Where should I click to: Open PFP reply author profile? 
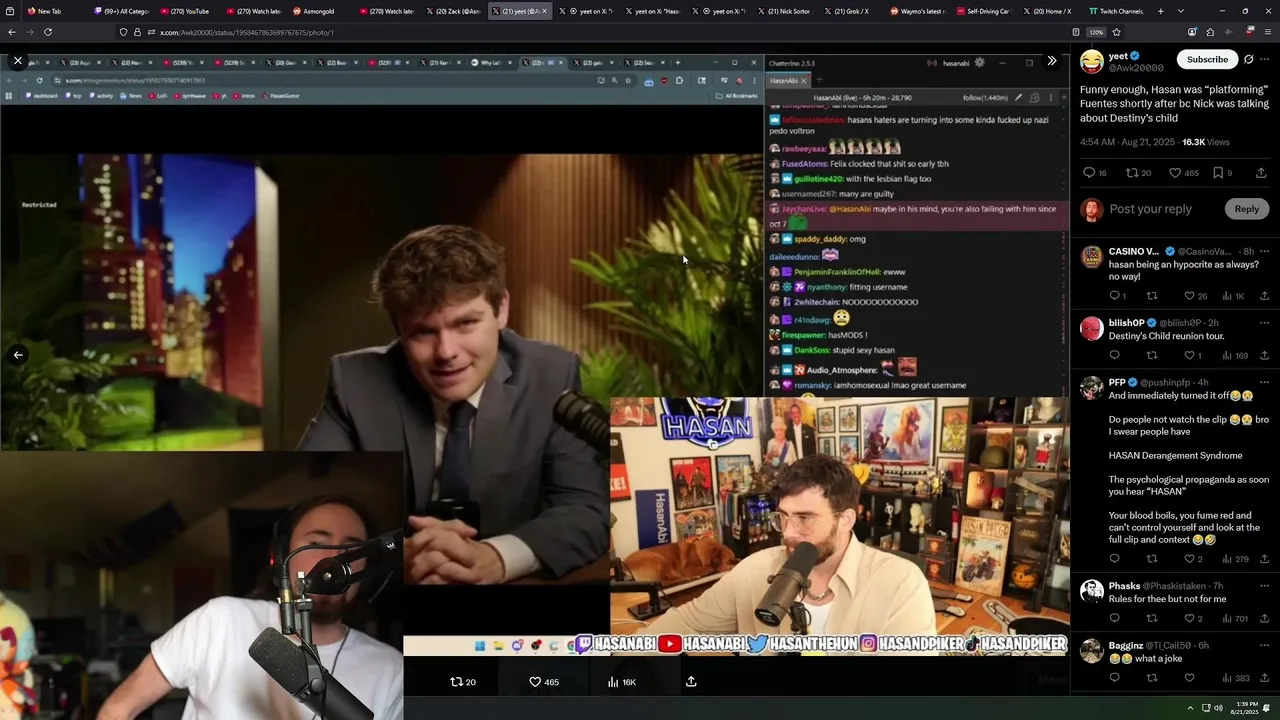pos(1117,382)
